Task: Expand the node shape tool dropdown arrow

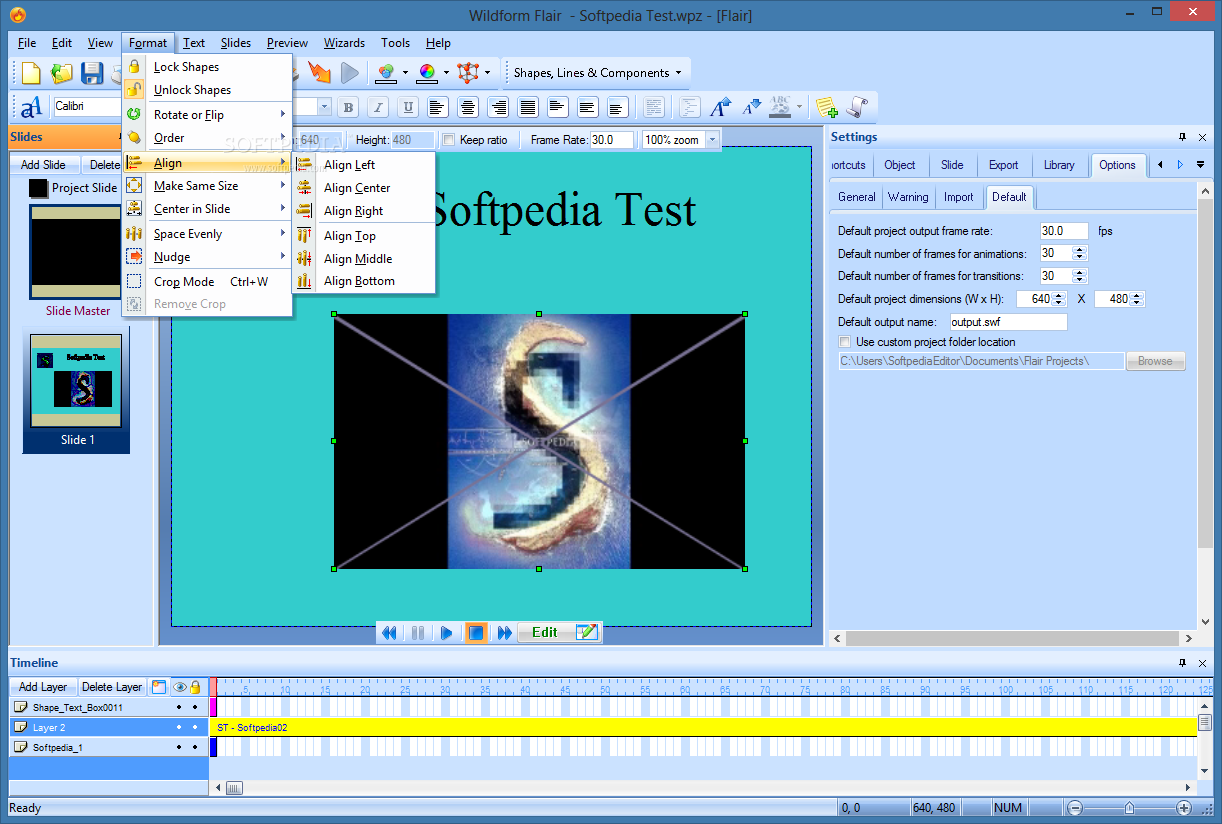Action: click(x=487, y=73)
